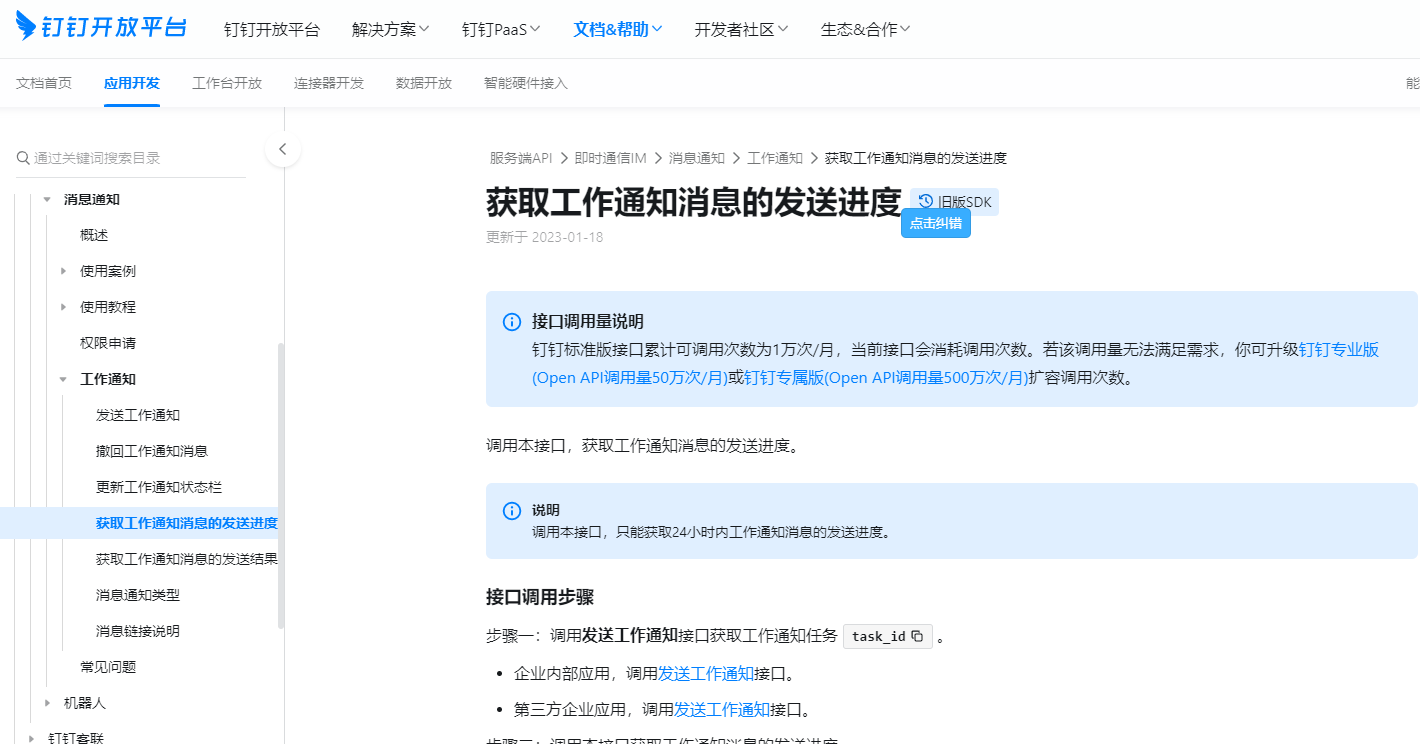This screenshot has width=1420, height=744.
Task: Switch to the 数据开放 tab
Action: pyautogui.click(x=424, y=83)
